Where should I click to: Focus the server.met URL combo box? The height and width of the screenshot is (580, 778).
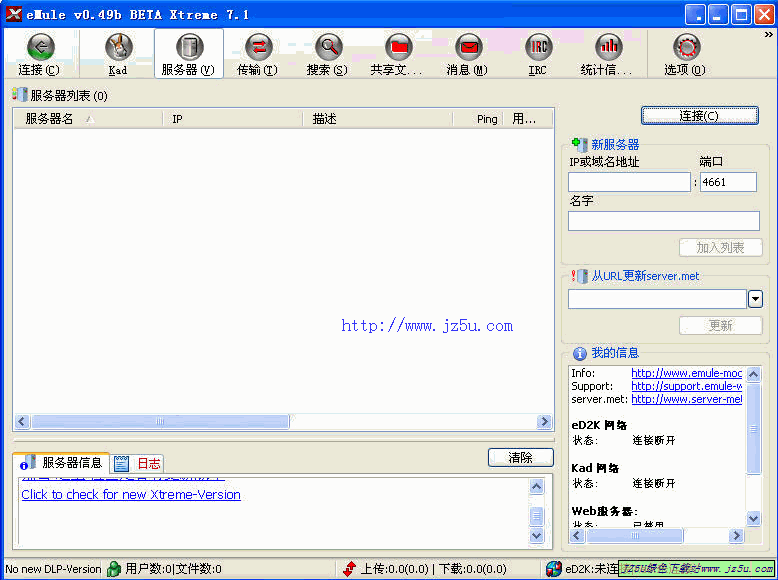click(x=657, y=299)
